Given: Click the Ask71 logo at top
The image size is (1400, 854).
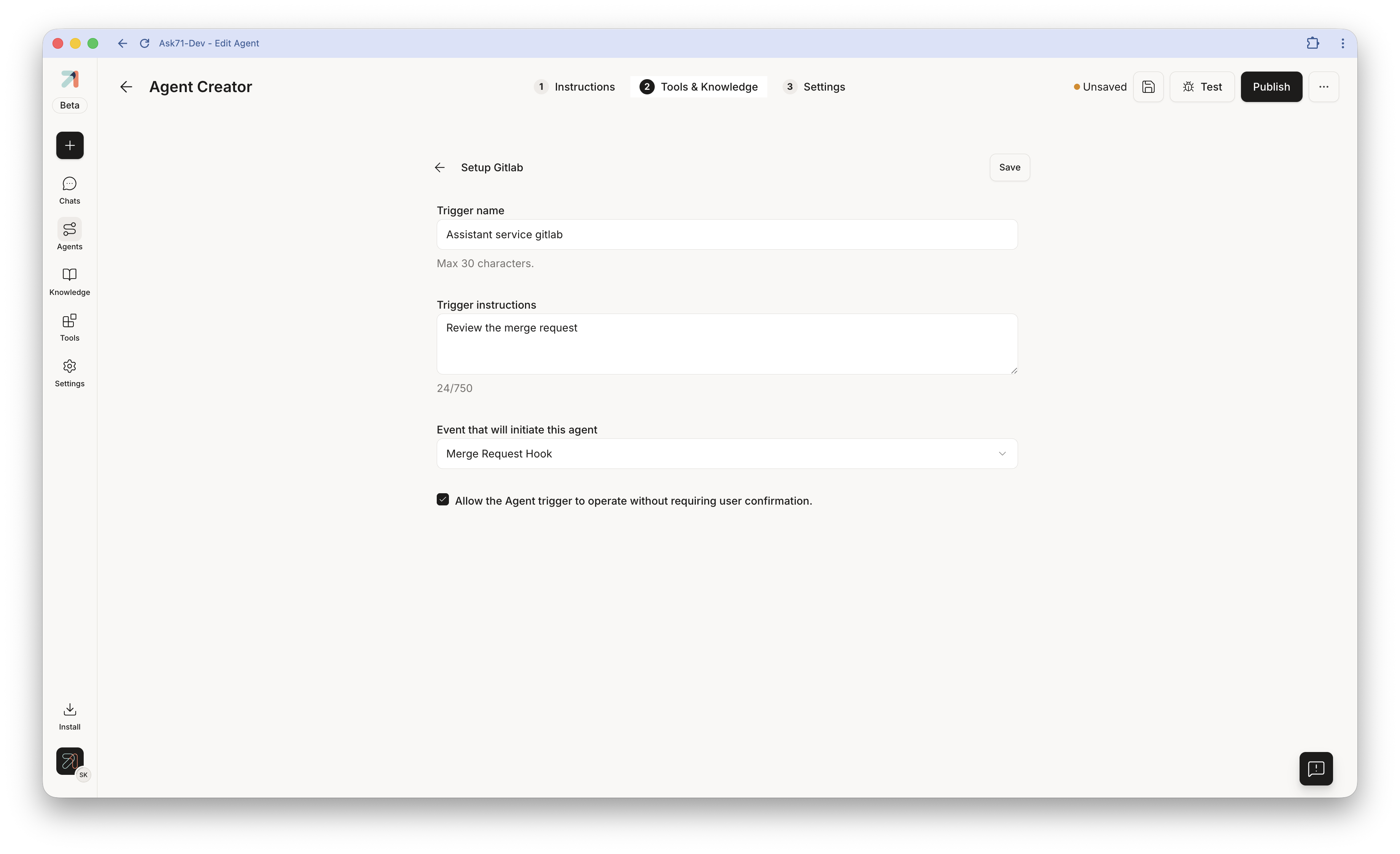Looking at the screenshot, I should 70,79.
